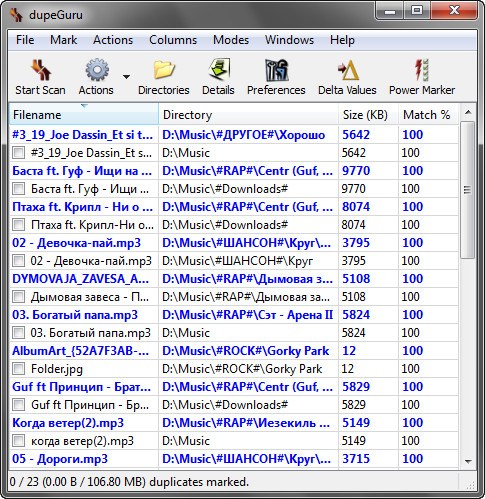The image size is (485, 499).
Task: Open the Actions gear icon
Action: pos(97,70)
